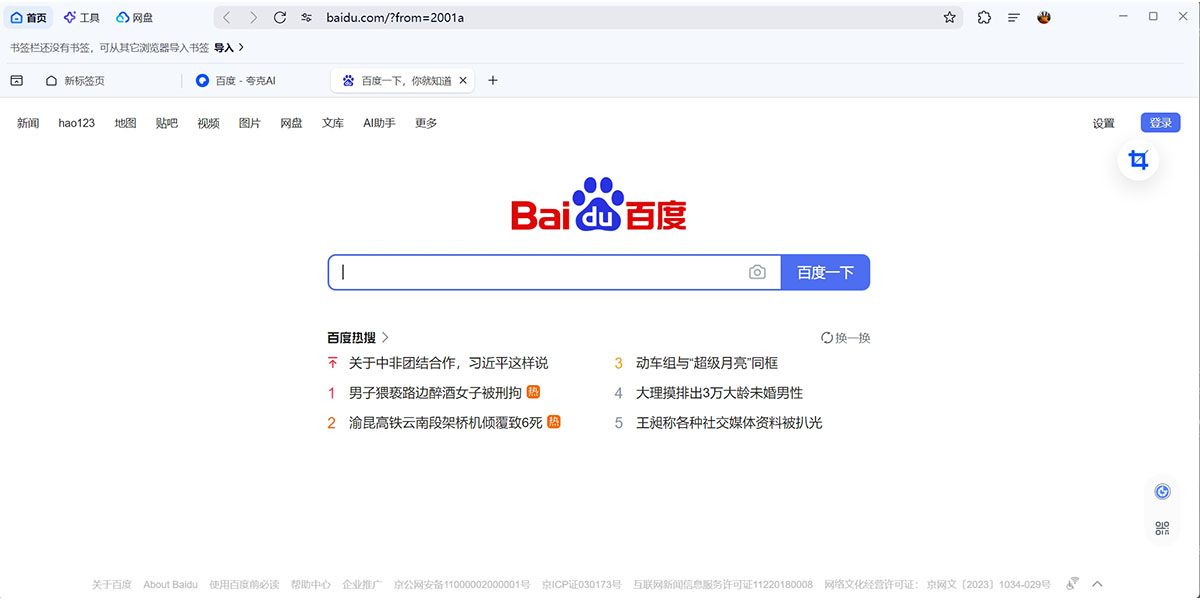The image size is (1200, 600).
Task: Open the 关于百度 footer link
Action: click(x=112, y=584)
